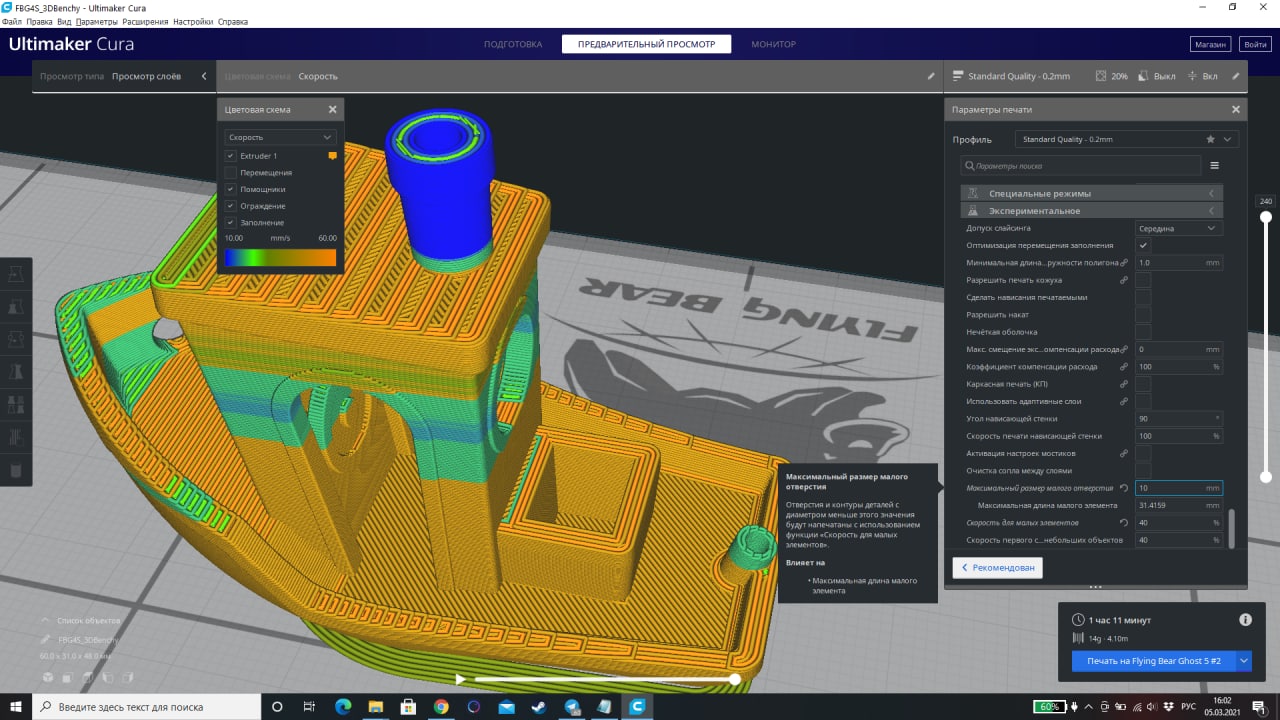Click the print settings panel scrollbar
Viewport: 1280px width, 720px height.
coord(1232,528)
